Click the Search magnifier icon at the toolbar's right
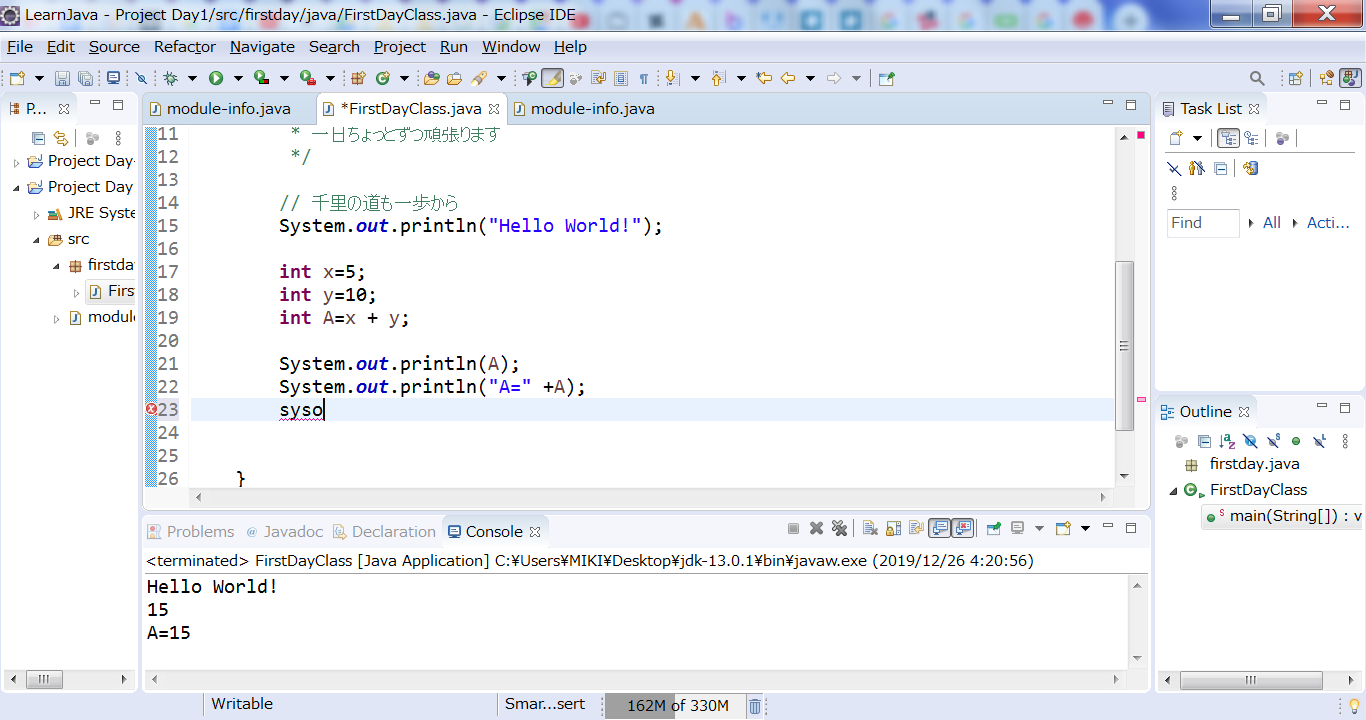Viewport: 1366px width, 720px height. pos(1258,78)
